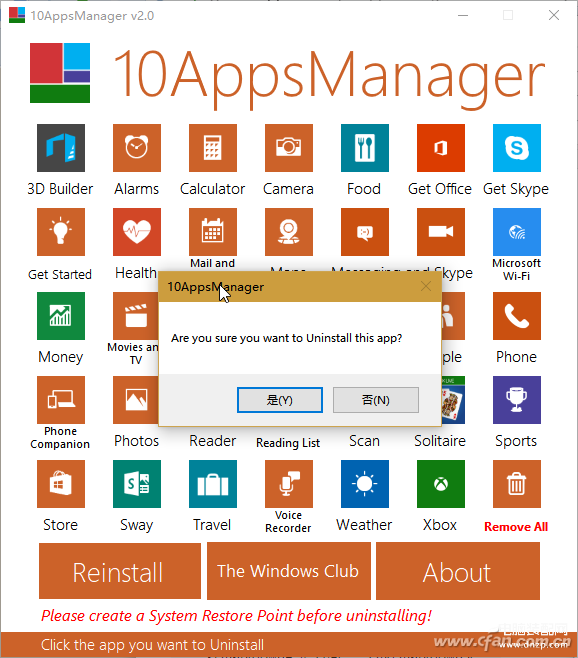Select the Money chart icon

click(61, 316)
